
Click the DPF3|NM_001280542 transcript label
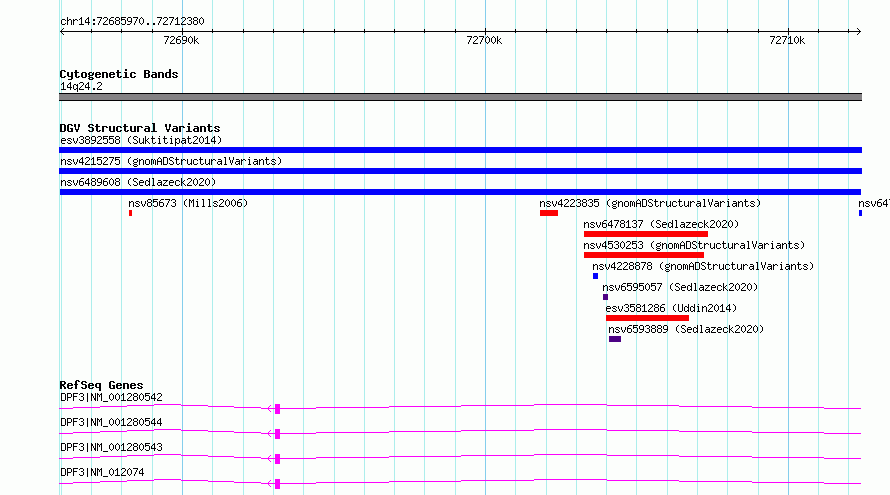pyautogui.click(x=111, y=397)
